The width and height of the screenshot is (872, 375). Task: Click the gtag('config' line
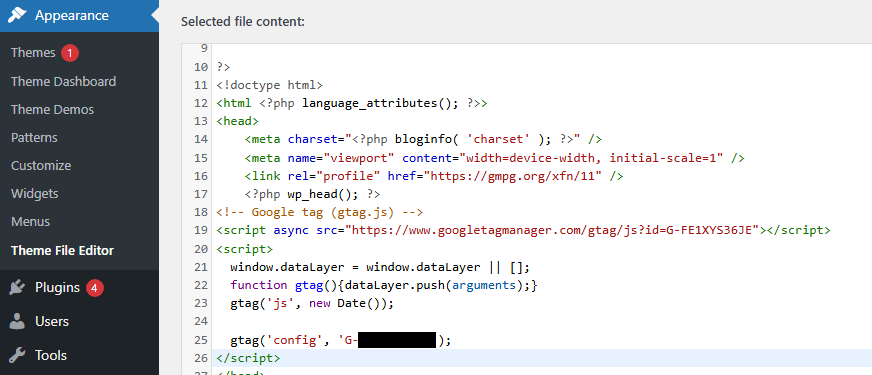click(340, 339)
